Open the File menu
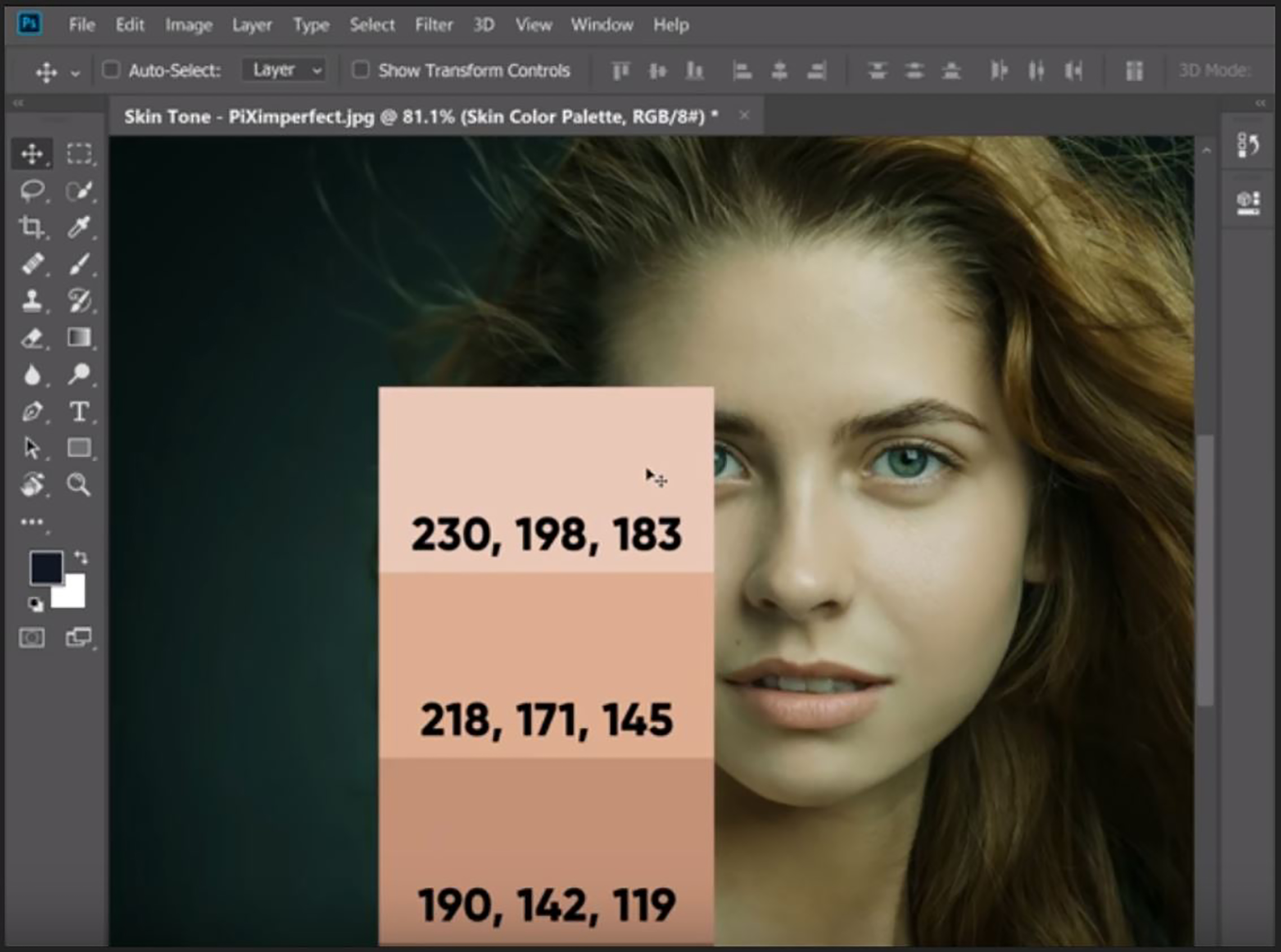1281x952 pixels. click(82, 25)
